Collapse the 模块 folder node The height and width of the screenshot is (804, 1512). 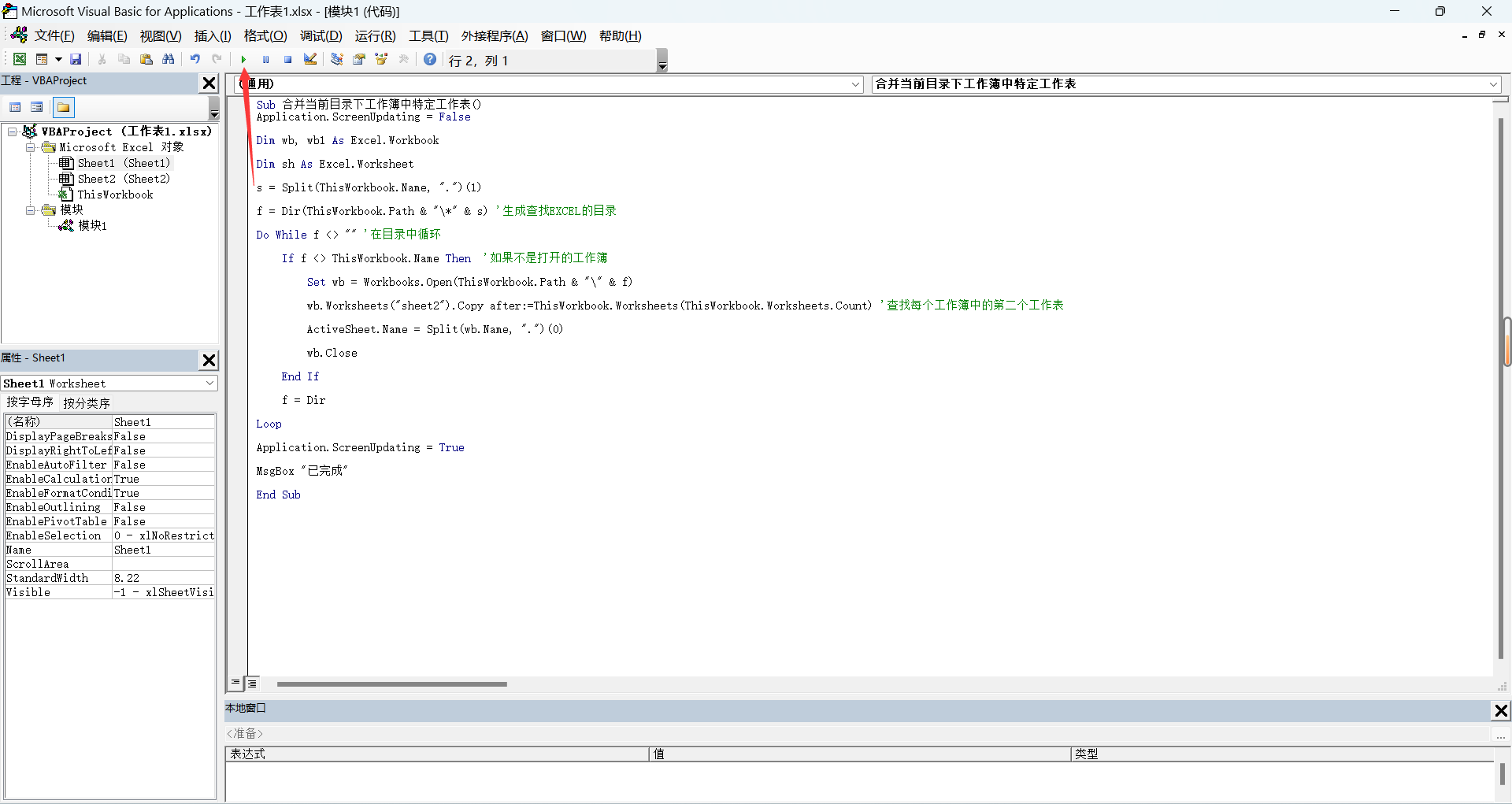tap(30, 210)
